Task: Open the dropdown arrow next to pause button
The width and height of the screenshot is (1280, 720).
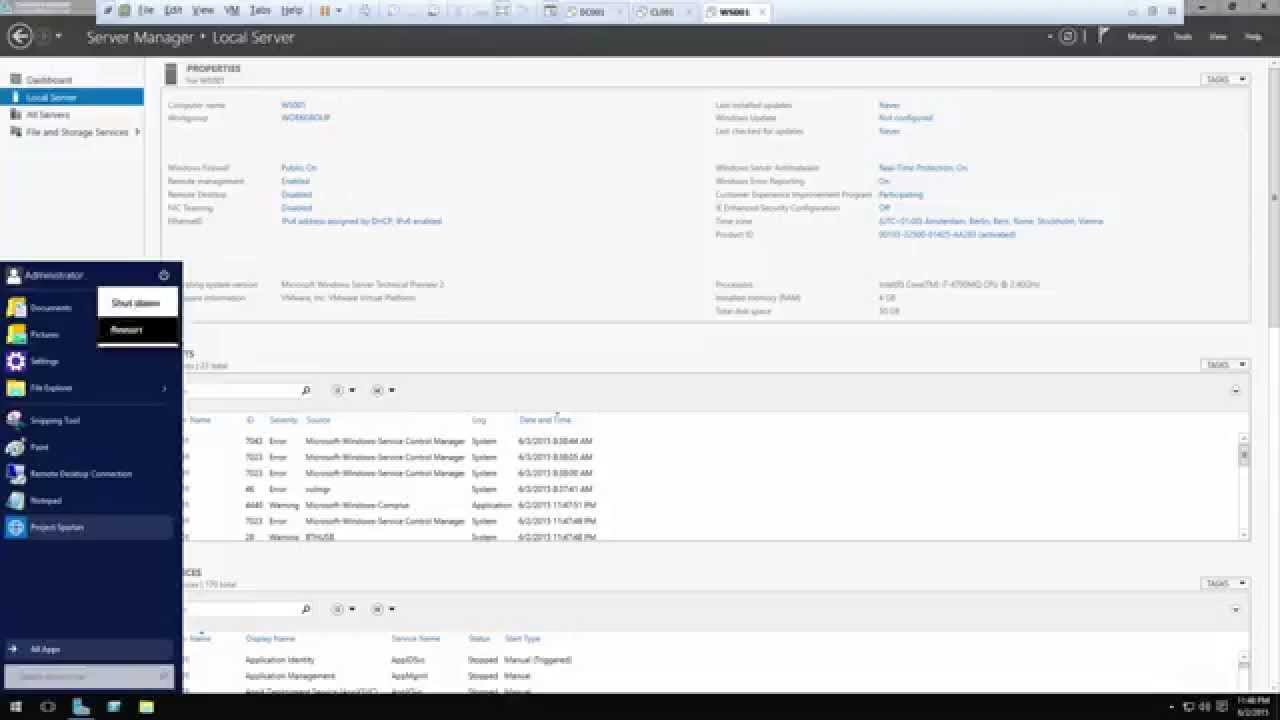Action: click(339, 11)
